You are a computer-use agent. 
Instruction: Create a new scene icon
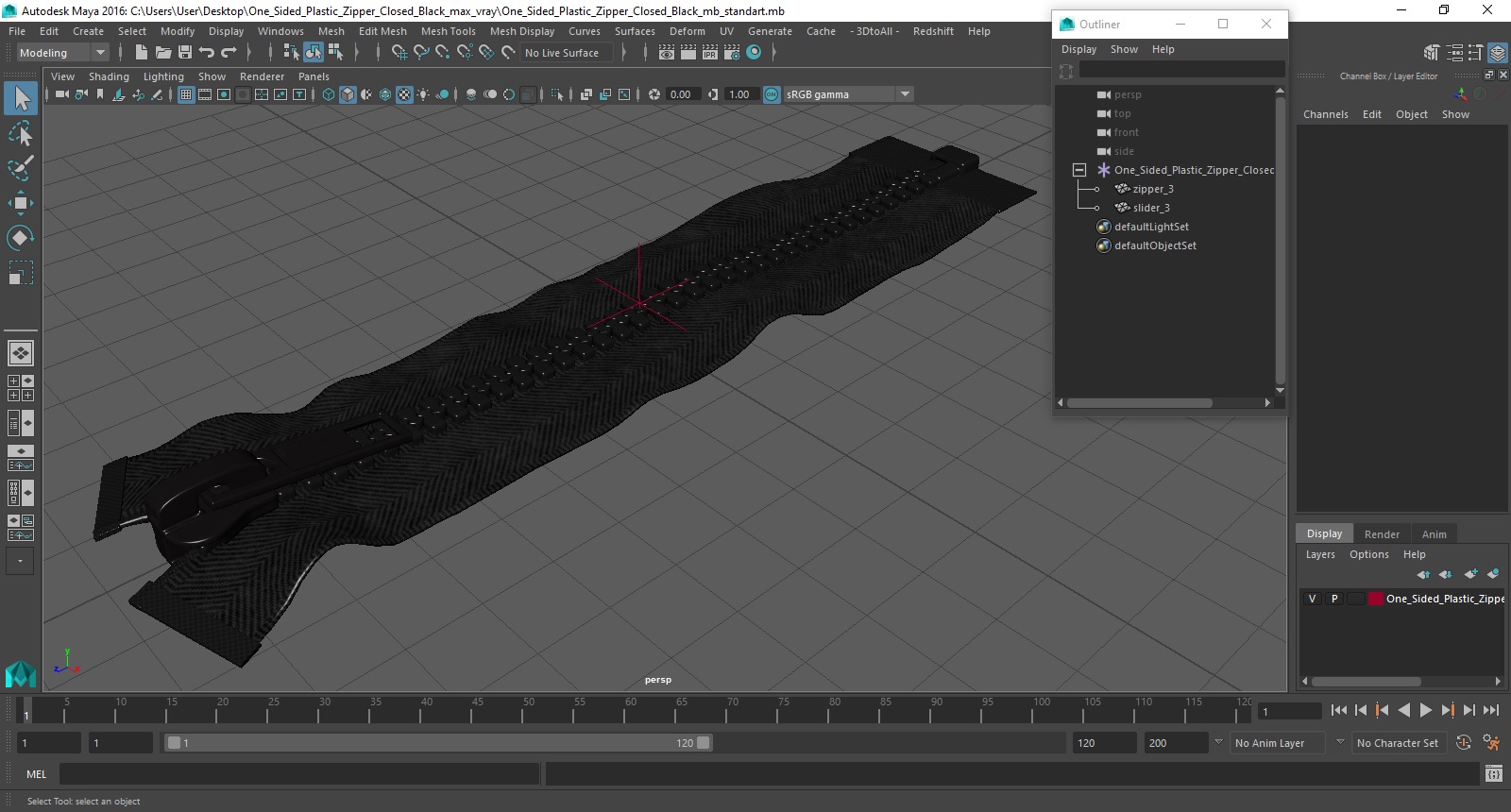142,53
